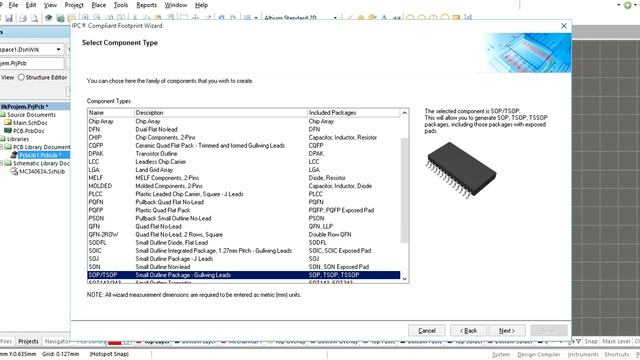Open PCB.PcbDoc document in Projects panel

[29, 131]
